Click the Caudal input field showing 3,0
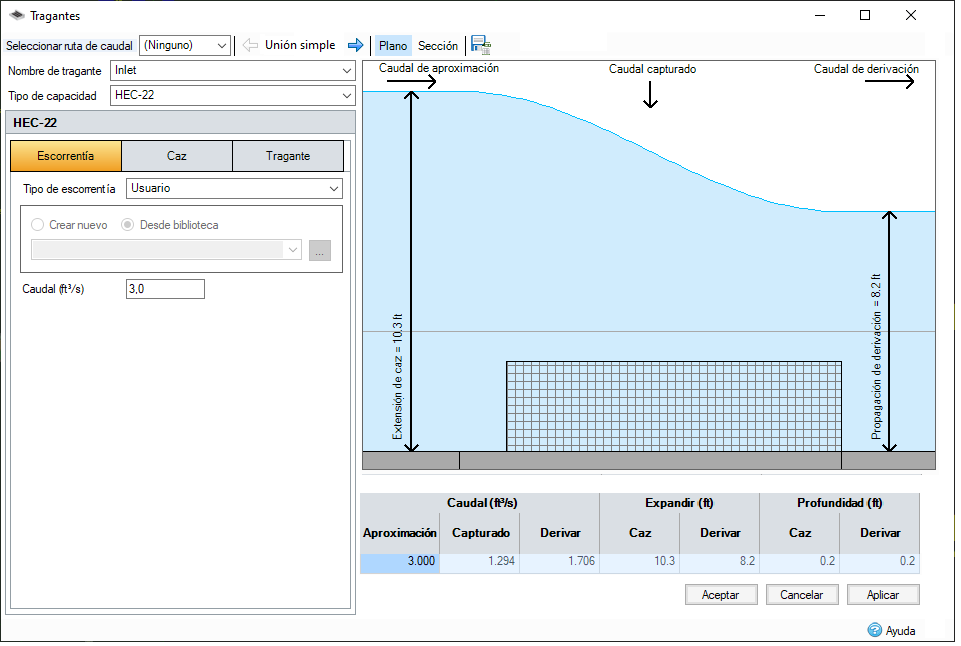This screenshot has height=646, width=961. (x=165, y=289)
